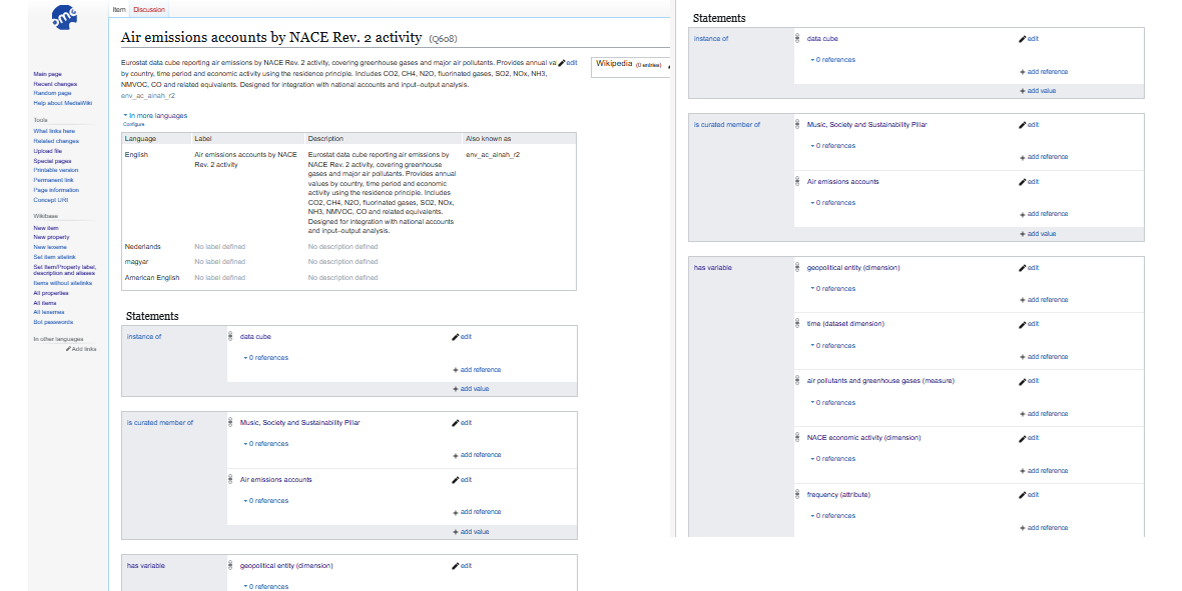The height and width of the screenshot is (591, 1182).
Task: Add a reference to the NACE economic activity statement
Action: click(1045, 470)
